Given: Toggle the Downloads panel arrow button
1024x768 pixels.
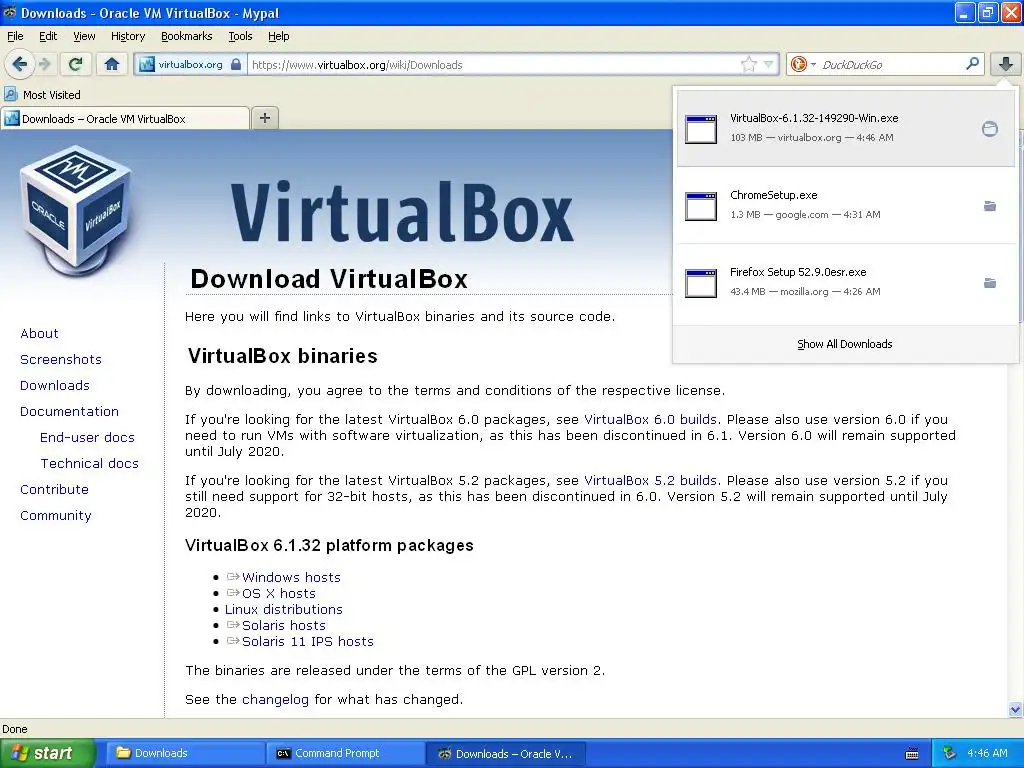Looking at the screenshot, I should tap(1006, 64).
